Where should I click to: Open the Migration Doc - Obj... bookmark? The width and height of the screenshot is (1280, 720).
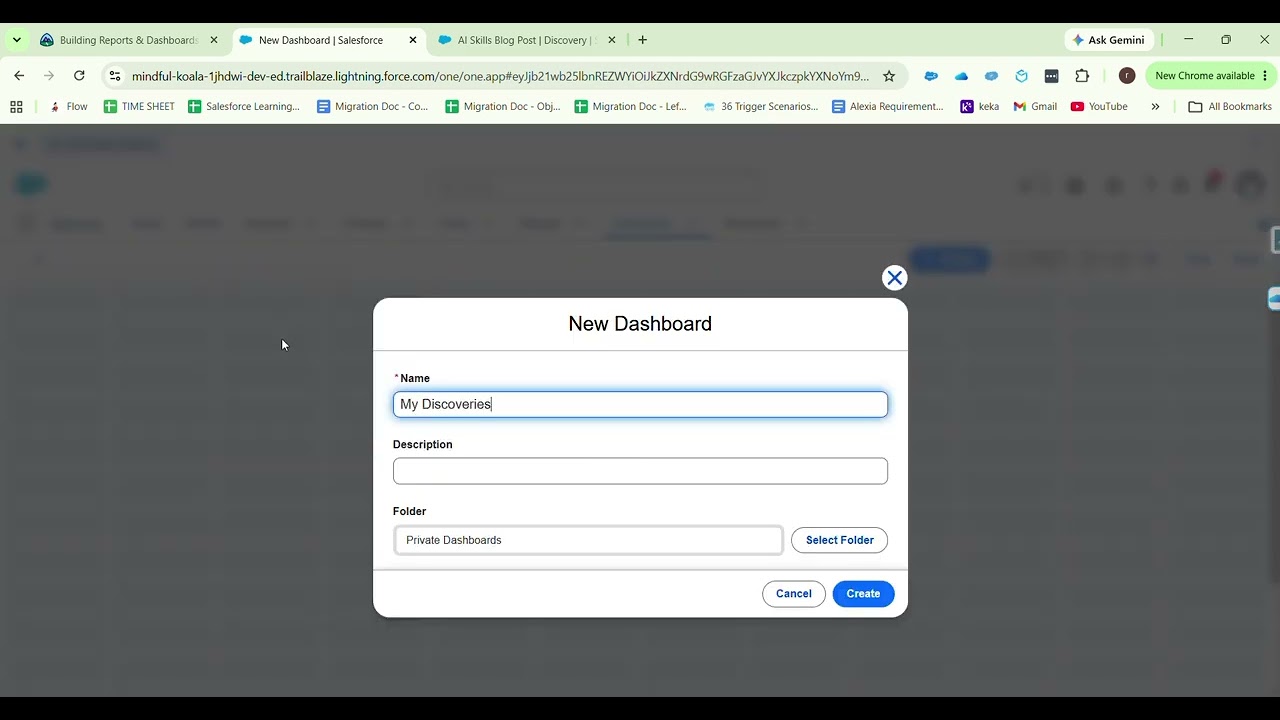(x=502, y=106)
